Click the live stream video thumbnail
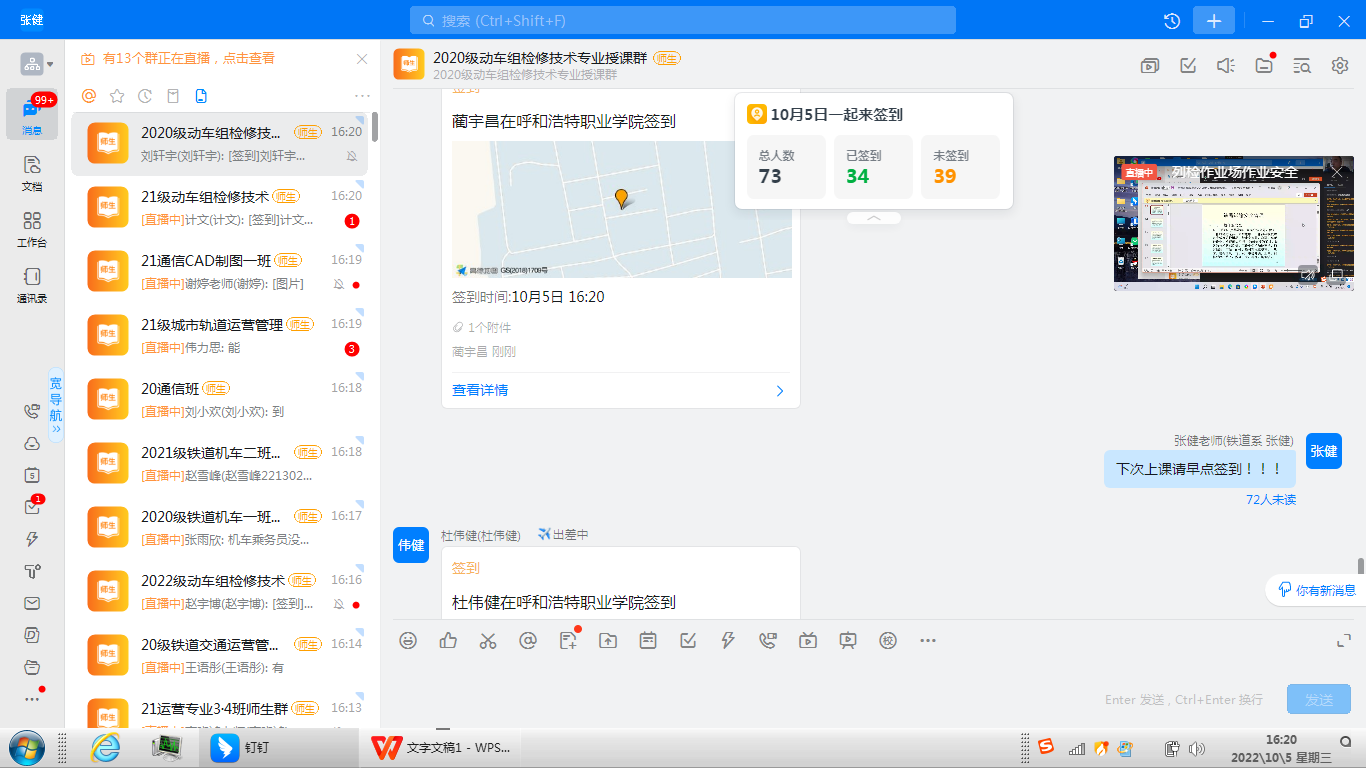 point(1234,223)
